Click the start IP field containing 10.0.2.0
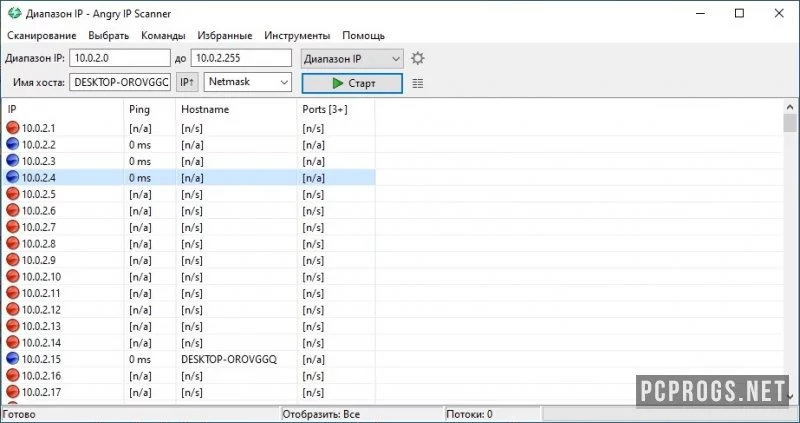Viewport: 800px width, 423px height. pos(120,58)
